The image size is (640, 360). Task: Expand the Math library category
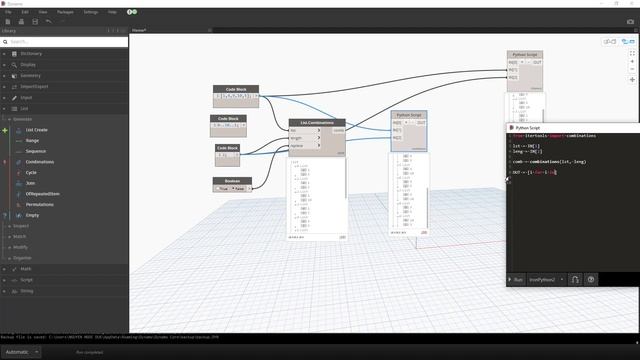pyautogui.click(x=4, y=269)
